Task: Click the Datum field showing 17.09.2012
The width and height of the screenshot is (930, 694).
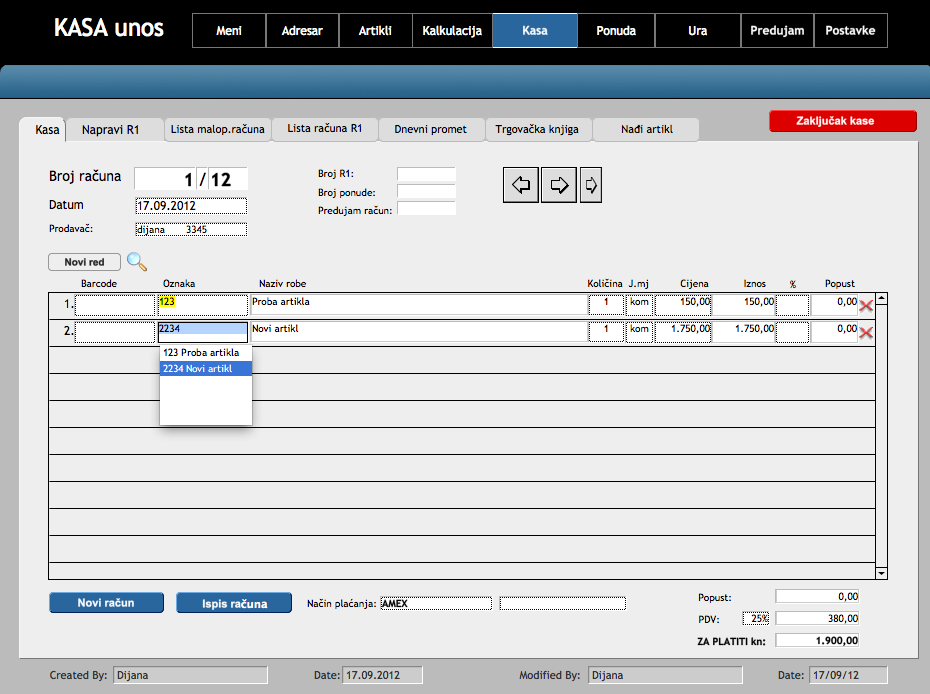Action: (x=191, y=206)
